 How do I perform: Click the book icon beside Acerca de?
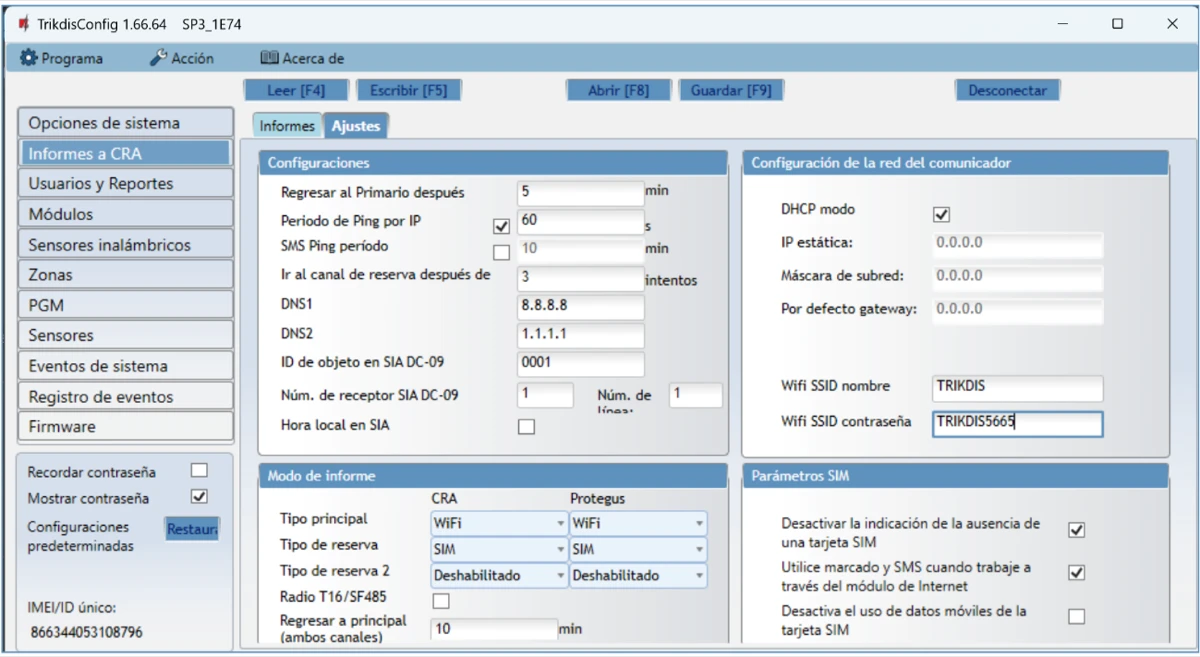[x=269, y=58]
